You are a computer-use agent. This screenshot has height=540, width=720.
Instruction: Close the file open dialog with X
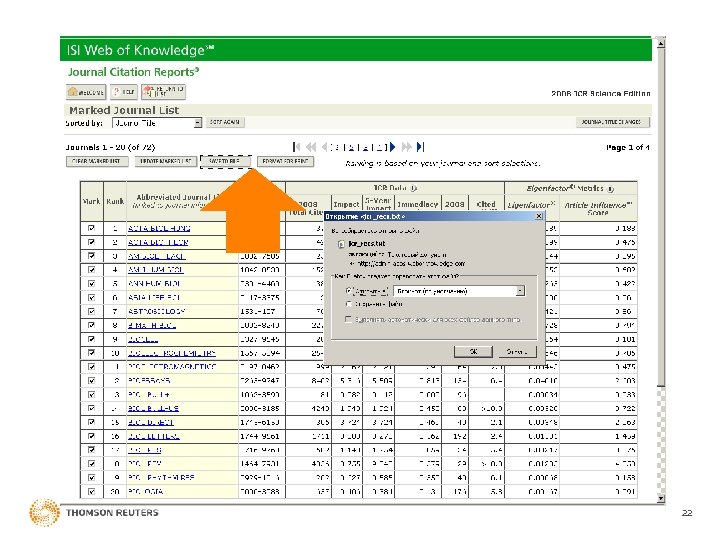(x=539, y=216)
